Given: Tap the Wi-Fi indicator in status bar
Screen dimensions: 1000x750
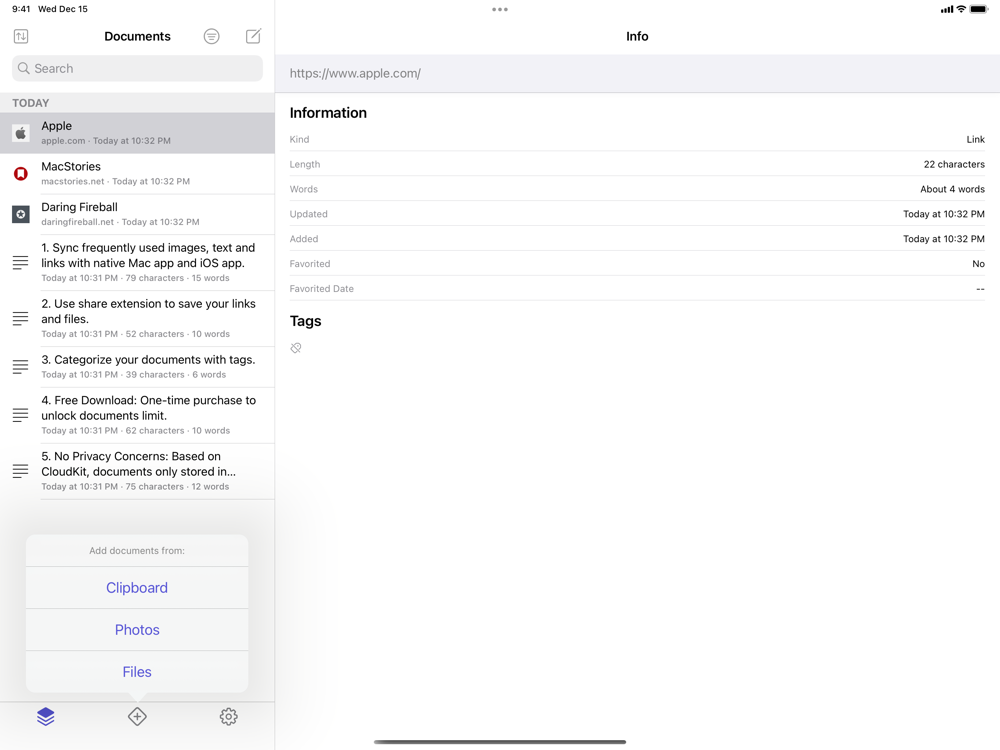Looking at the screenshot, I should tap(961, 9).
